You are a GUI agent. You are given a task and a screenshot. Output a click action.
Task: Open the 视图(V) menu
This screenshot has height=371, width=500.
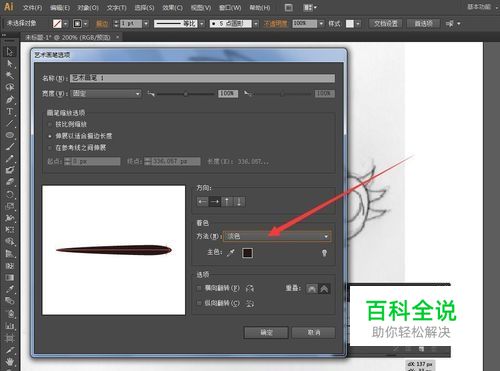201,7
